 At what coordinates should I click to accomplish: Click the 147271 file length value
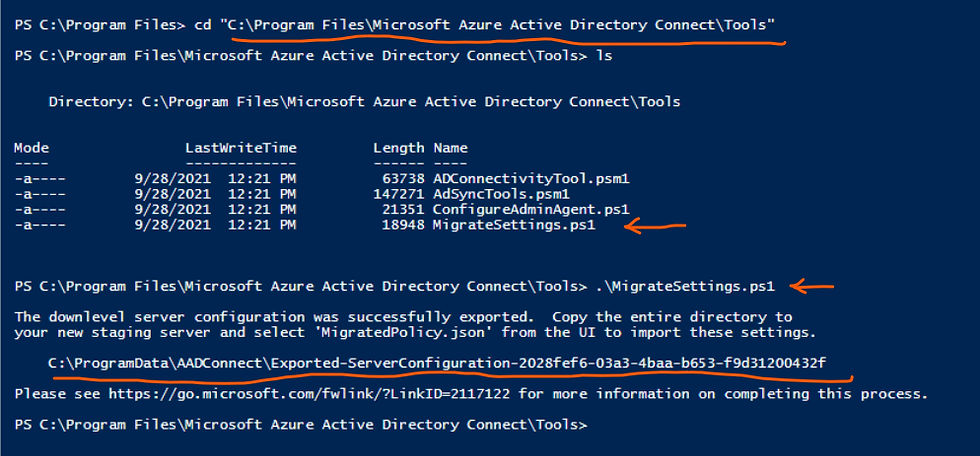point(399,194)
